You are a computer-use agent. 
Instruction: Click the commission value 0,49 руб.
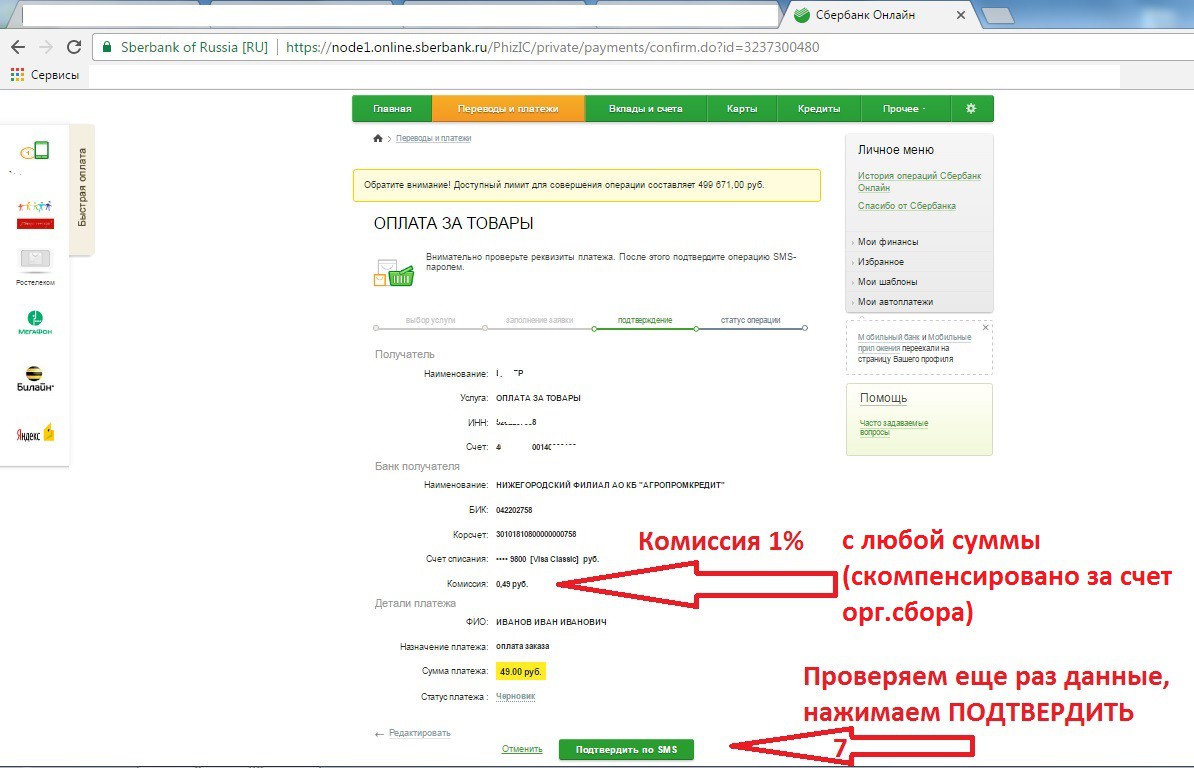coord(512,584)
